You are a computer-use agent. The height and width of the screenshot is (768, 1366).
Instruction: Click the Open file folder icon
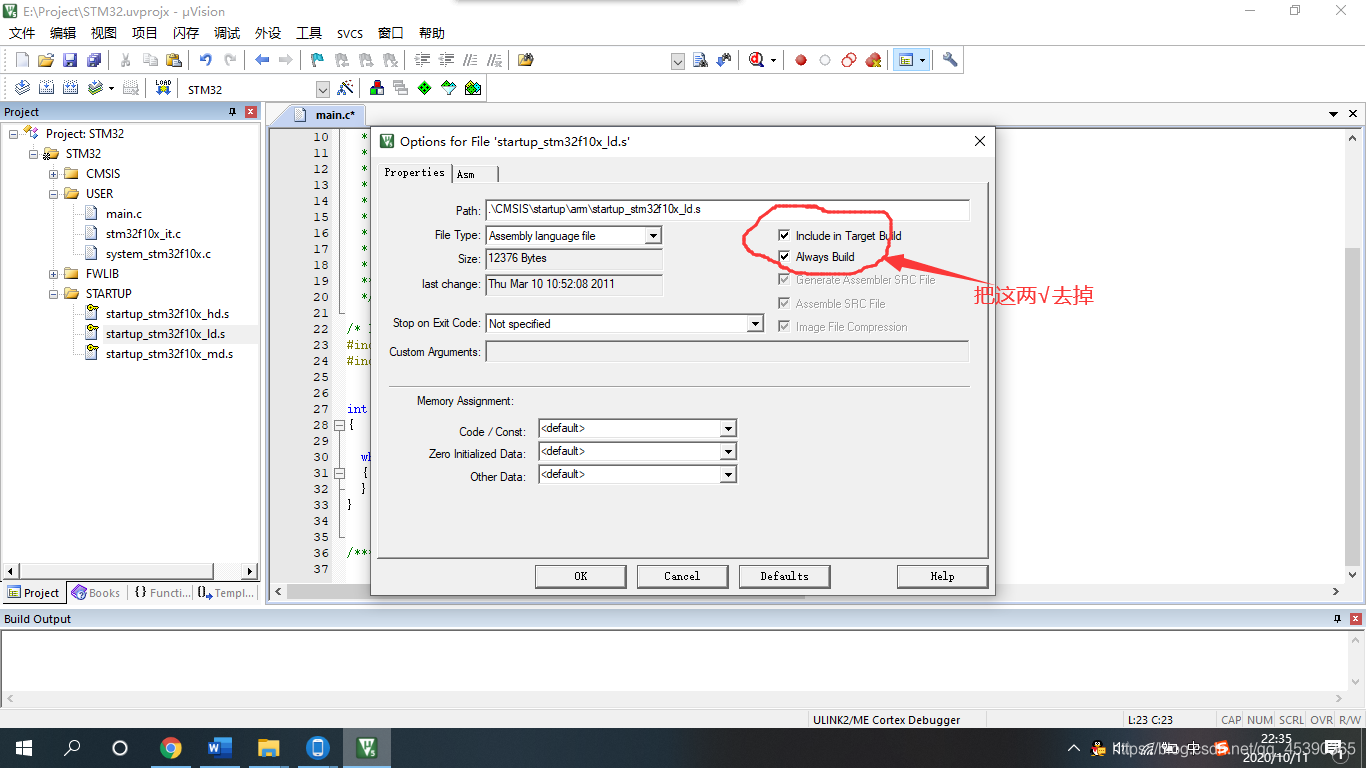[45, 60]
